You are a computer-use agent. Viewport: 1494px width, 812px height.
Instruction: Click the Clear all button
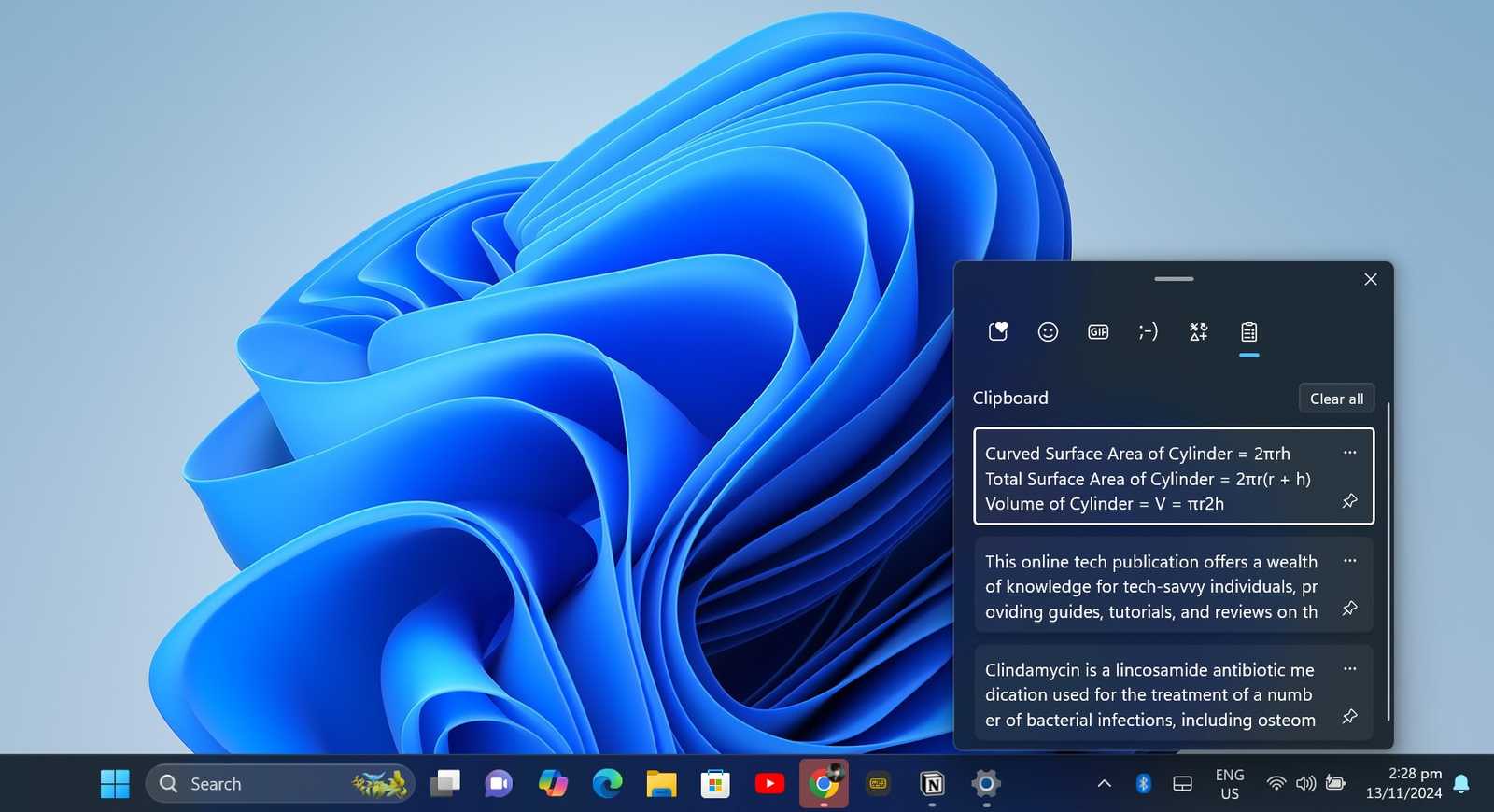pos(1336,399)
